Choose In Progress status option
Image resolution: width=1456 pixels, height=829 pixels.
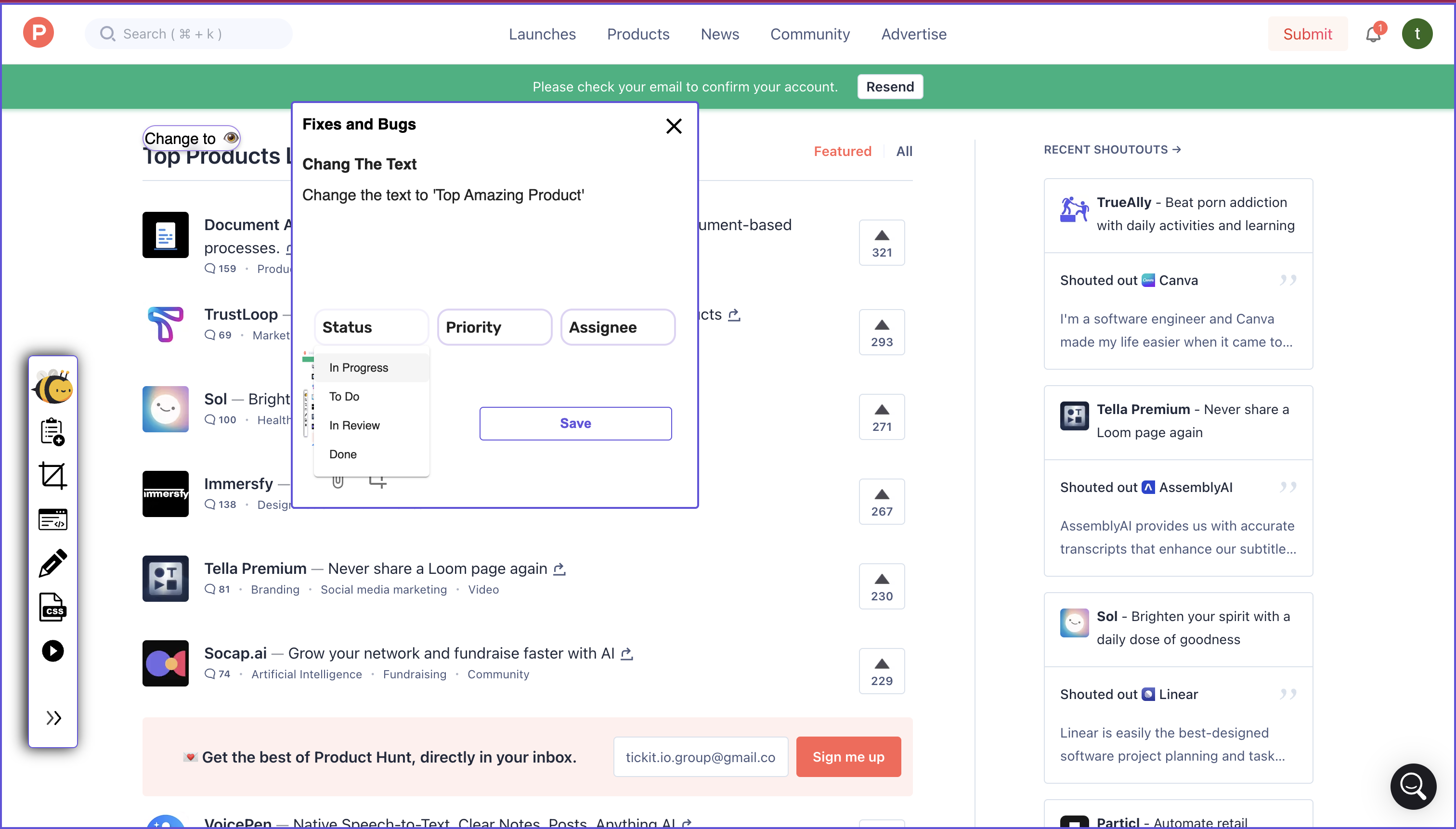tap(371, 368)
